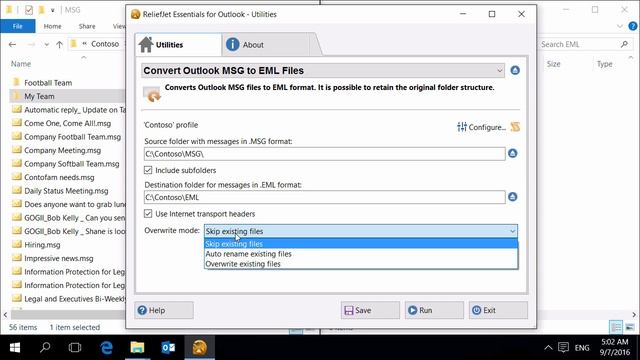Switch to the Utilities tab
The width and height of the screenshot is (640, 360).
tap(178, 45)
